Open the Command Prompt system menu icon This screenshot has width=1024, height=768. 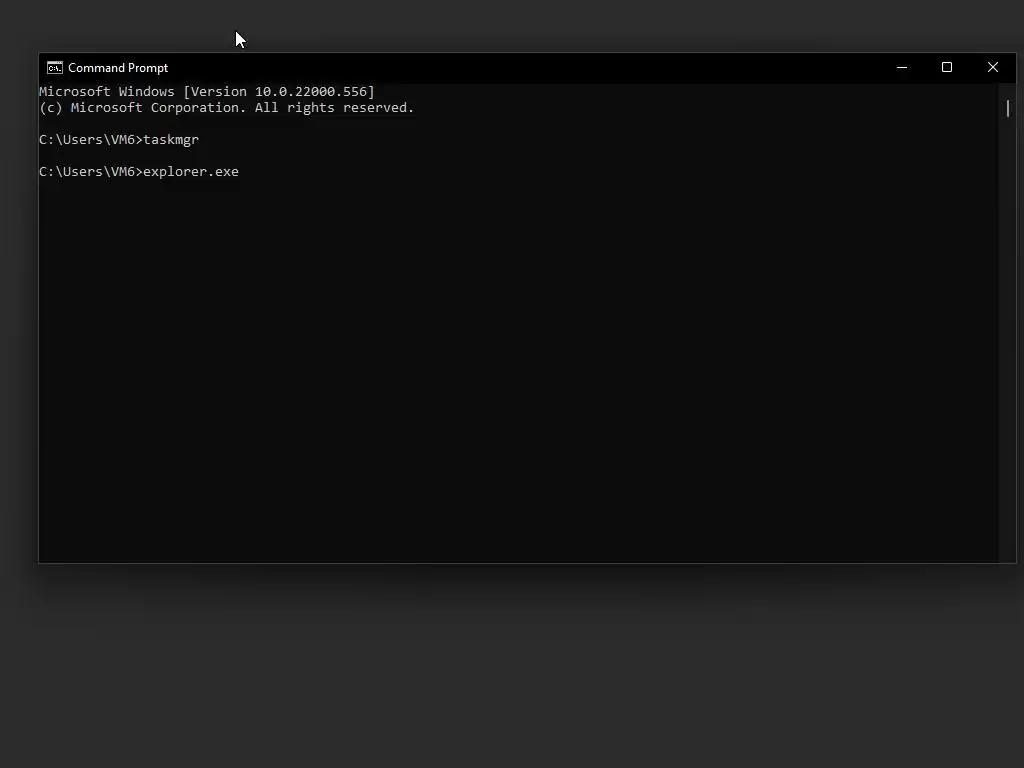click(x=55, y=68)
